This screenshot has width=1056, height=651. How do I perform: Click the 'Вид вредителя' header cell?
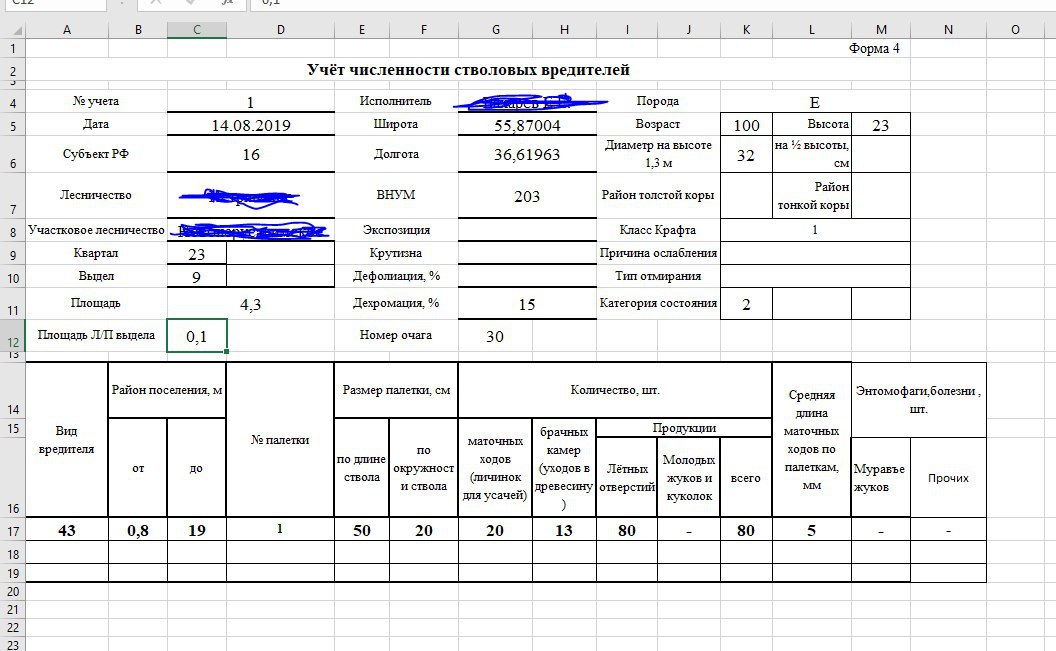[67, 440]
